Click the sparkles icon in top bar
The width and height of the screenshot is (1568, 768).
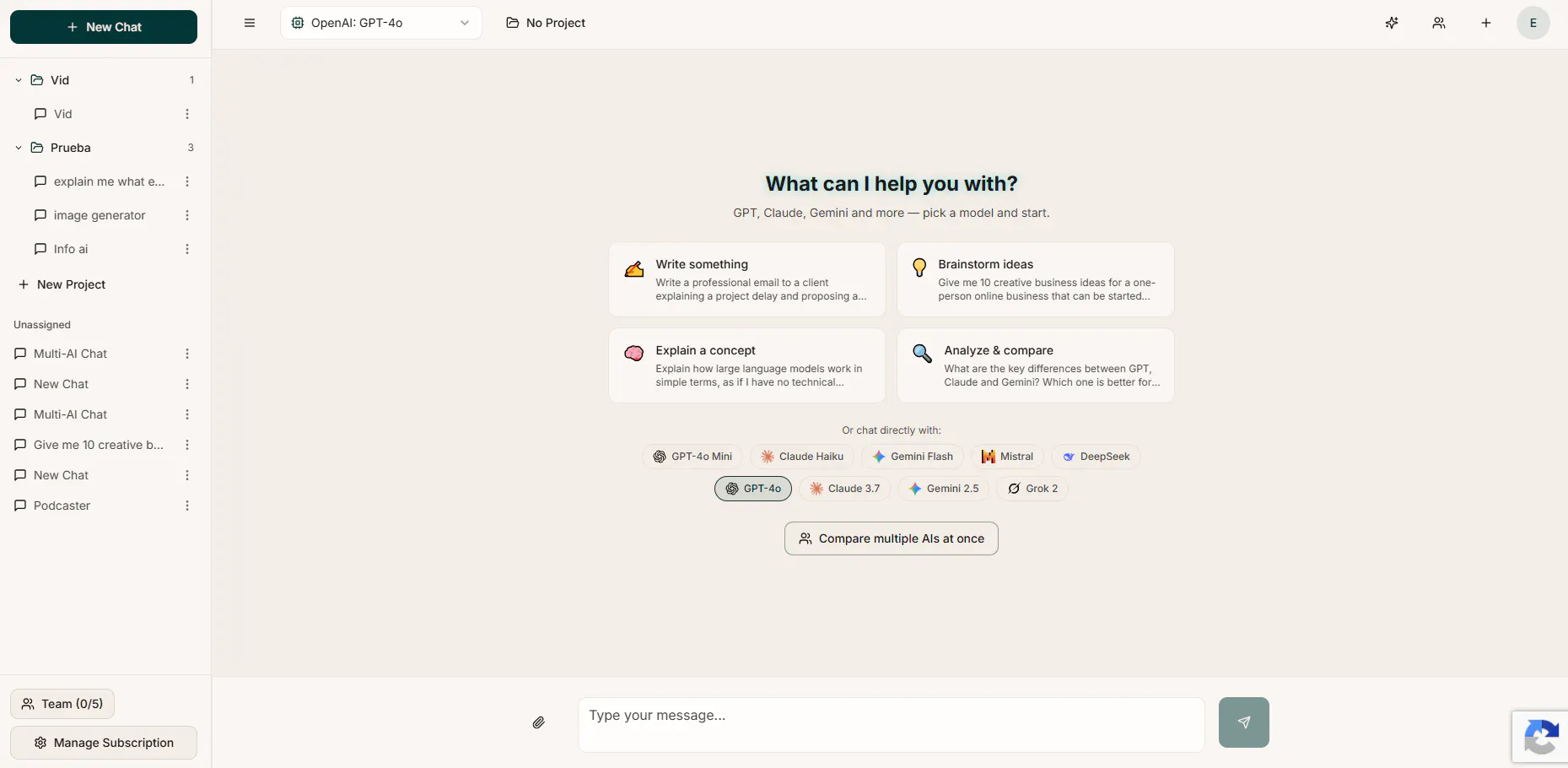[x=1392, y=23]
